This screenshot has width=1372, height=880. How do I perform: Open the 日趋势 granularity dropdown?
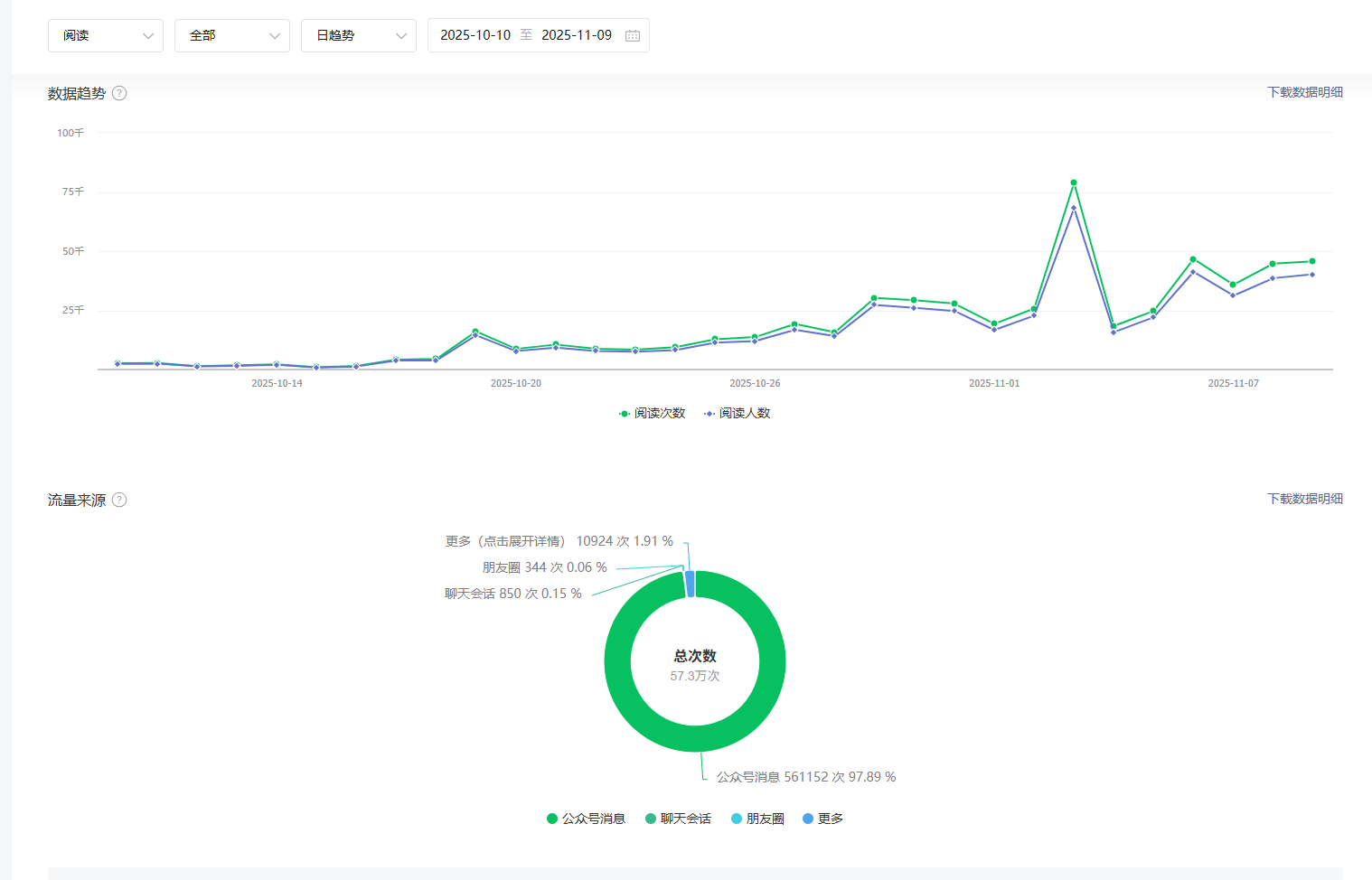coord(359,35)
